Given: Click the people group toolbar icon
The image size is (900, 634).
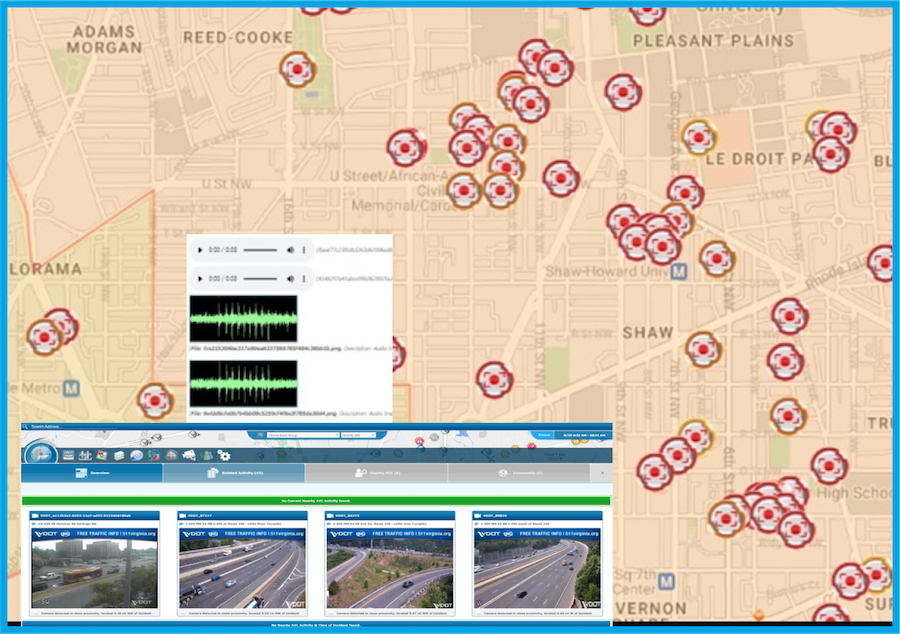Looking at the screenshot, I should click(x=207, y=456).
